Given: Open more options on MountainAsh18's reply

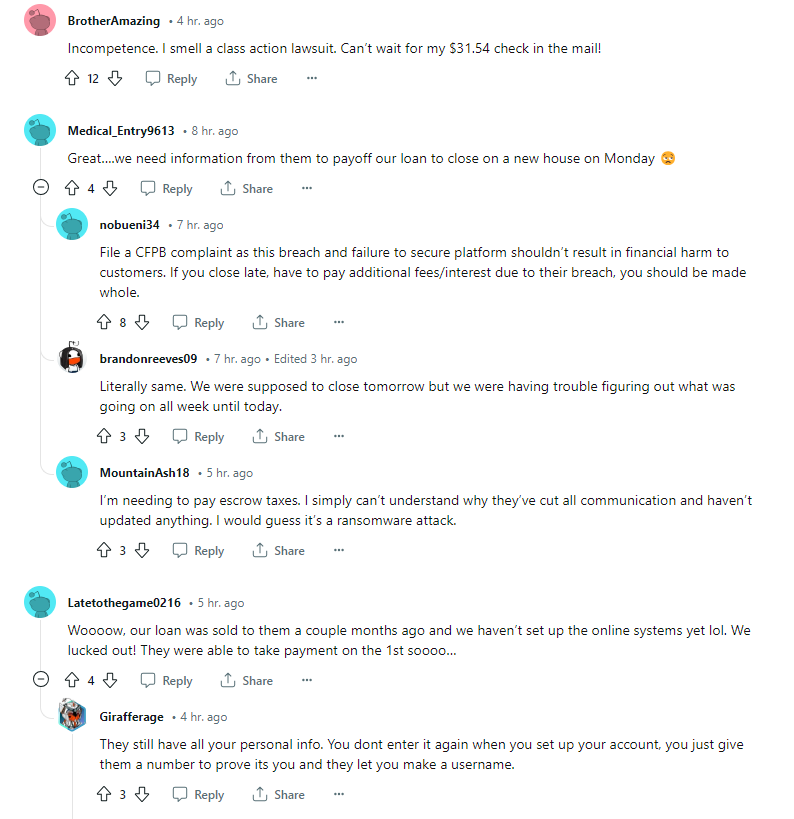Looking at the screenshot, I should pos(339,550).
